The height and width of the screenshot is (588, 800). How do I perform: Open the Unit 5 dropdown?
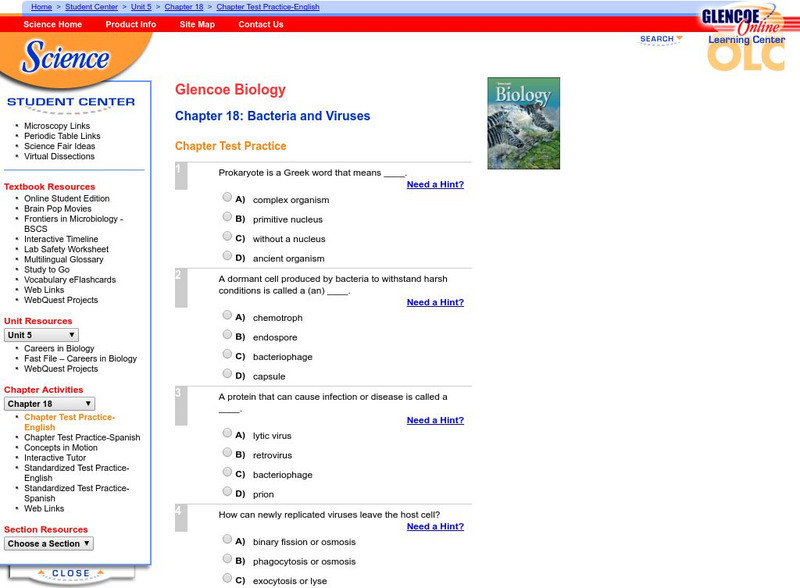[41, 335]
